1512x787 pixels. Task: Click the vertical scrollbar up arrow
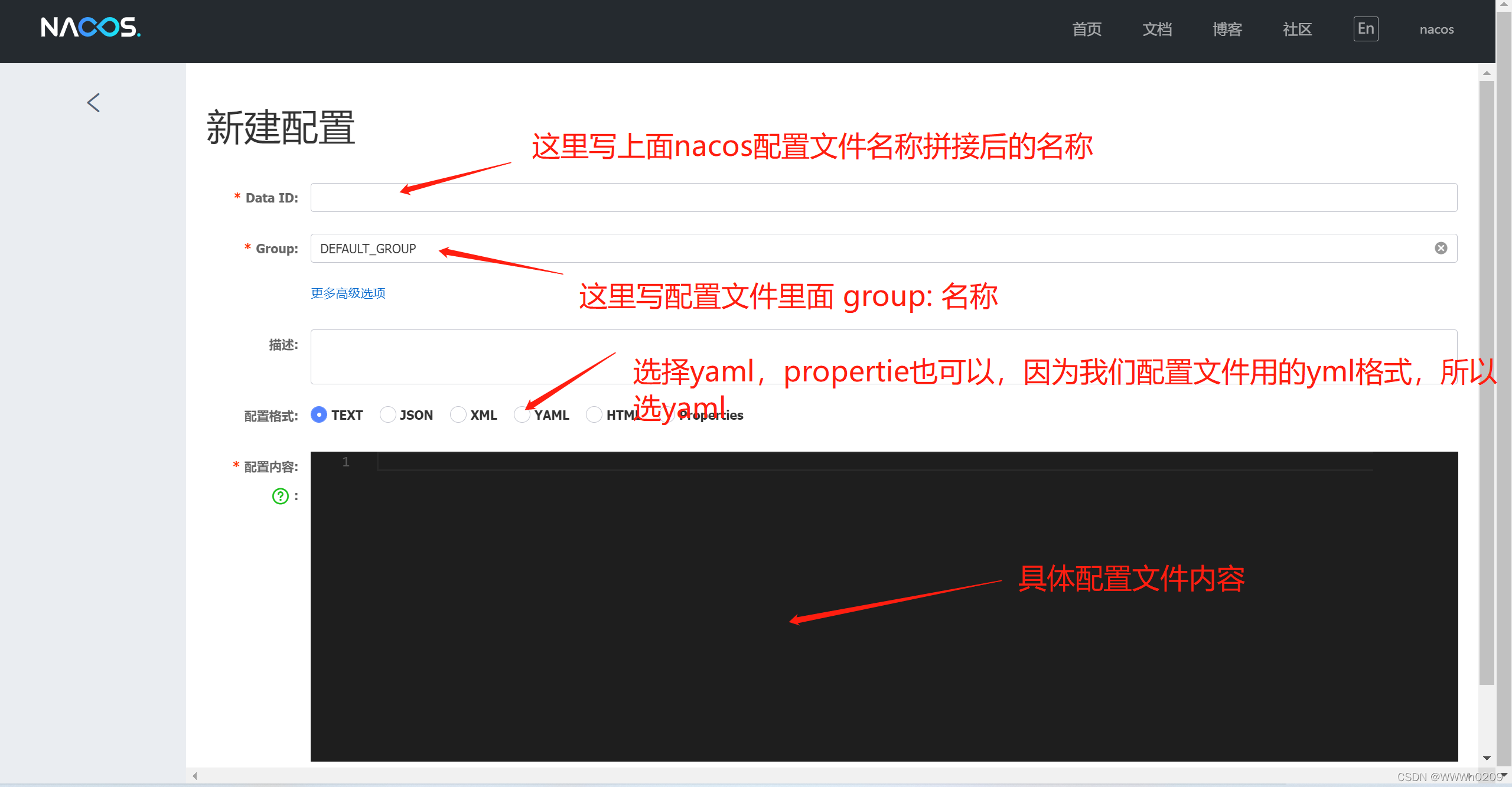click(1487, 73)
